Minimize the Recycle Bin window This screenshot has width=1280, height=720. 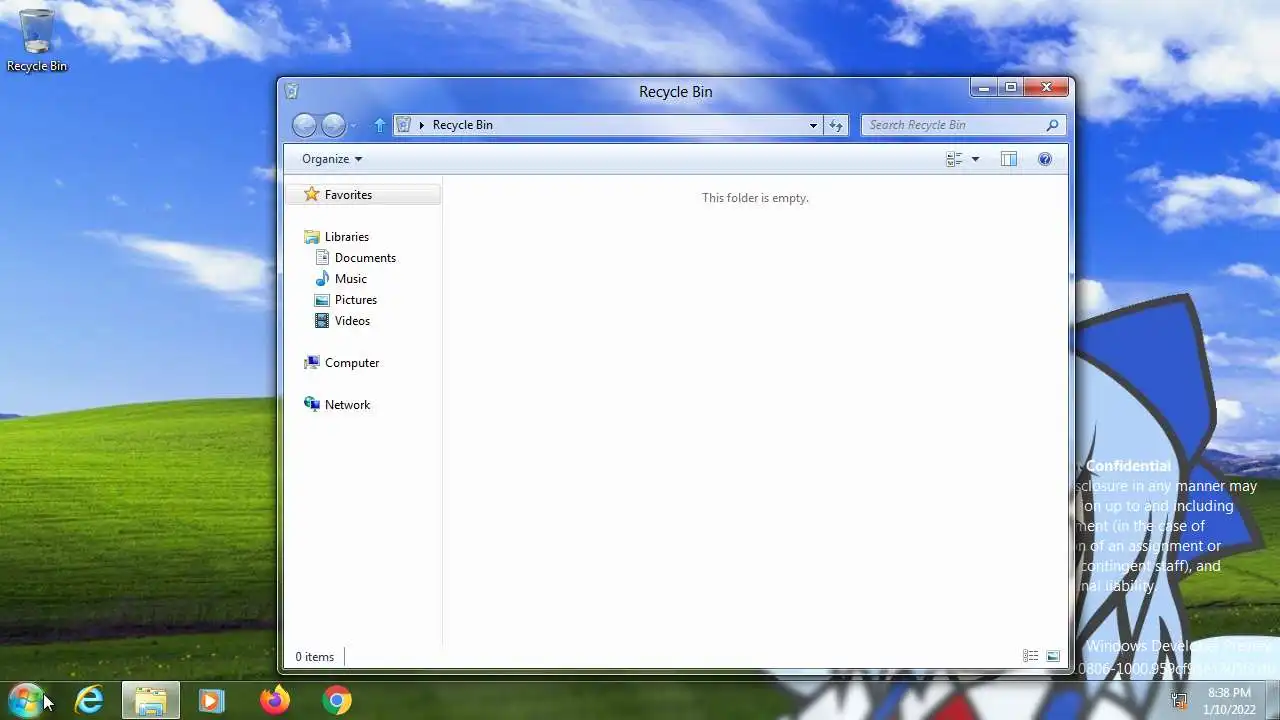pos(984,88)
